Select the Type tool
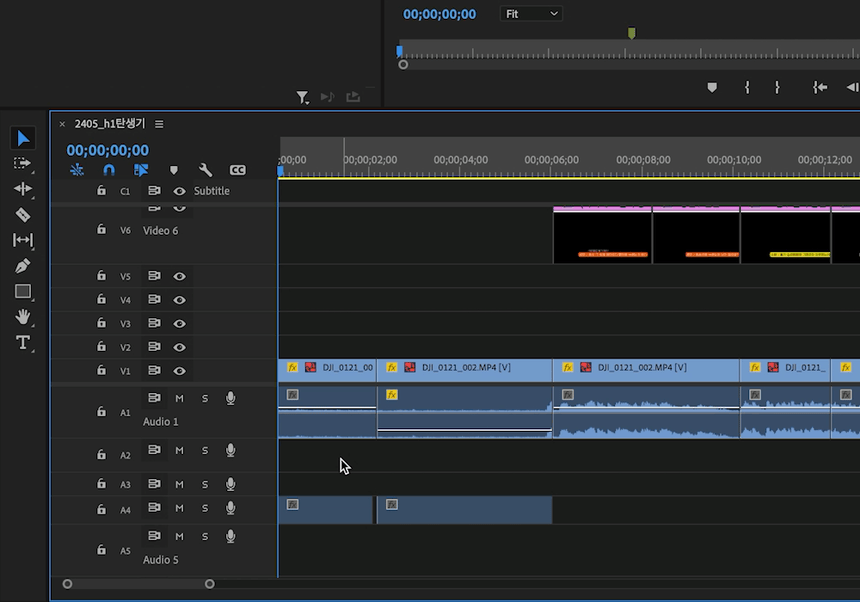 (23, 343)
